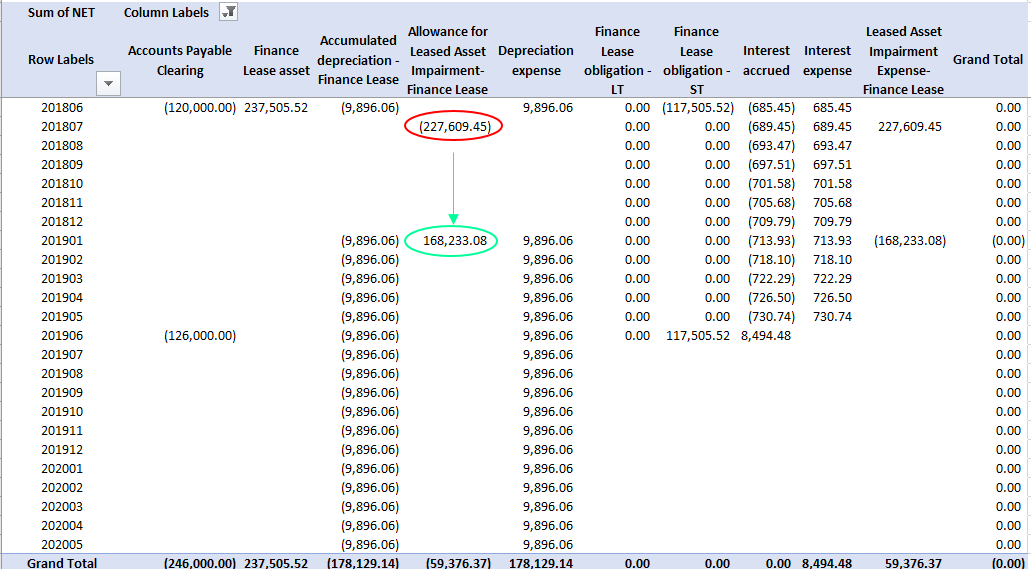This screenshot has height=569, width=1031.
Task: Click the 8,494.48 interest accrued cell in 201906
Action: (767, 335)
